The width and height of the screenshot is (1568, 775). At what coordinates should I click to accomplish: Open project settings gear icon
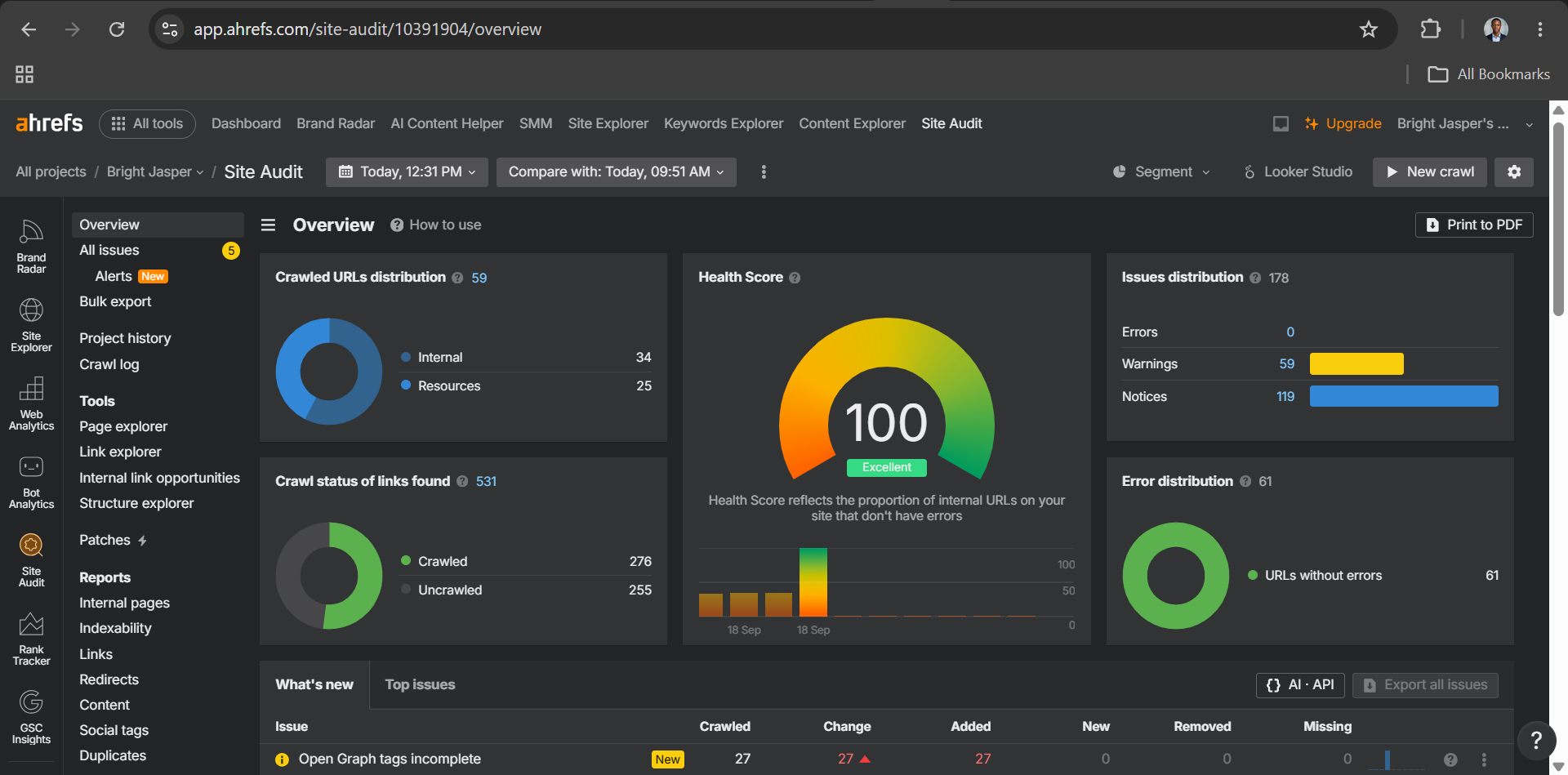point(1514,171)
